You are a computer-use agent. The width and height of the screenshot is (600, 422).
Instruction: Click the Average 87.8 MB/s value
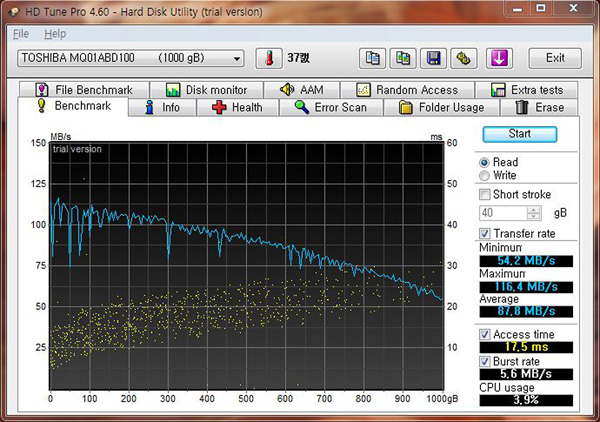(x=526, y=311)
